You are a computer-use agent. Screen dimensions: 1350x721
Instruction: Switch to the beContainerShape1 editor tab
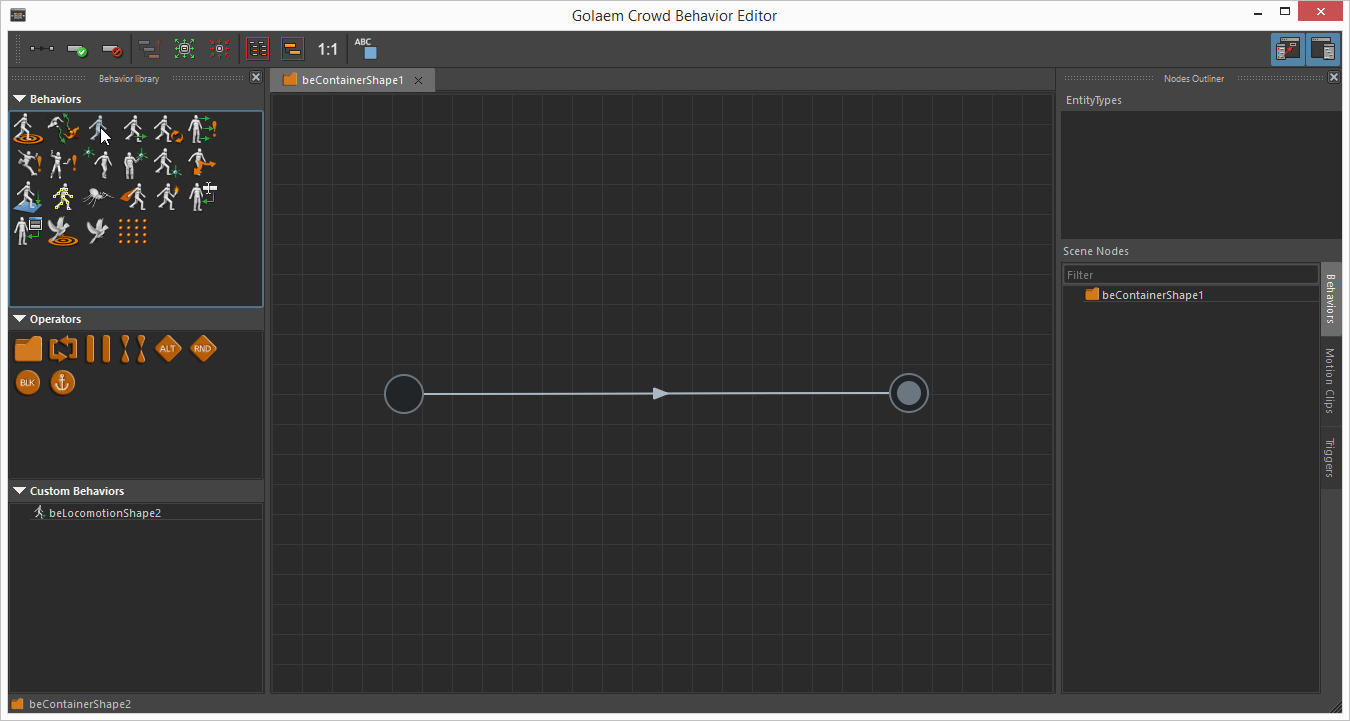pyautogui.click(x=352, y=80)
